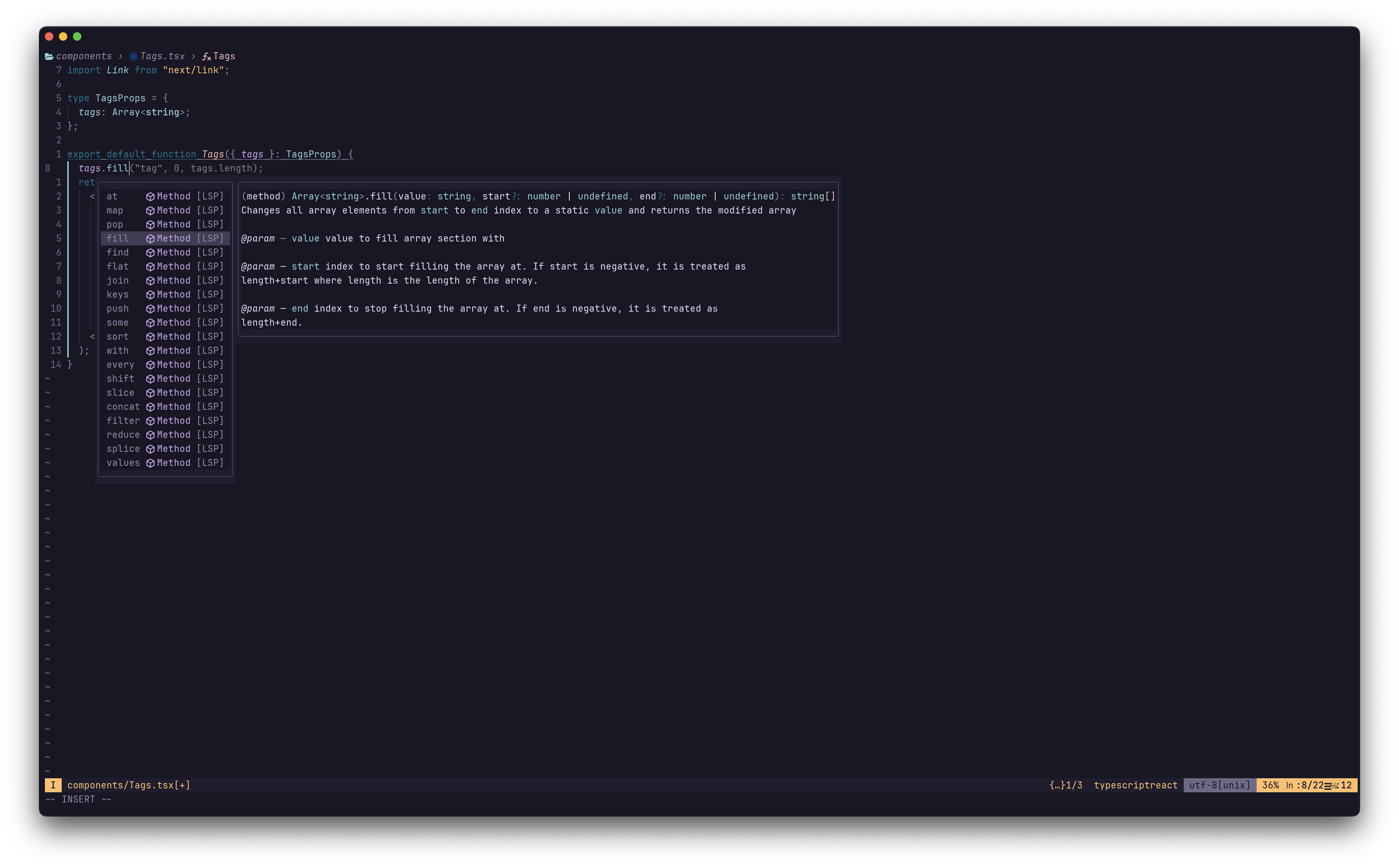Click the components folder icon in breadcrumb
This screenshot has height=868, width=1399.
point(49,56)
